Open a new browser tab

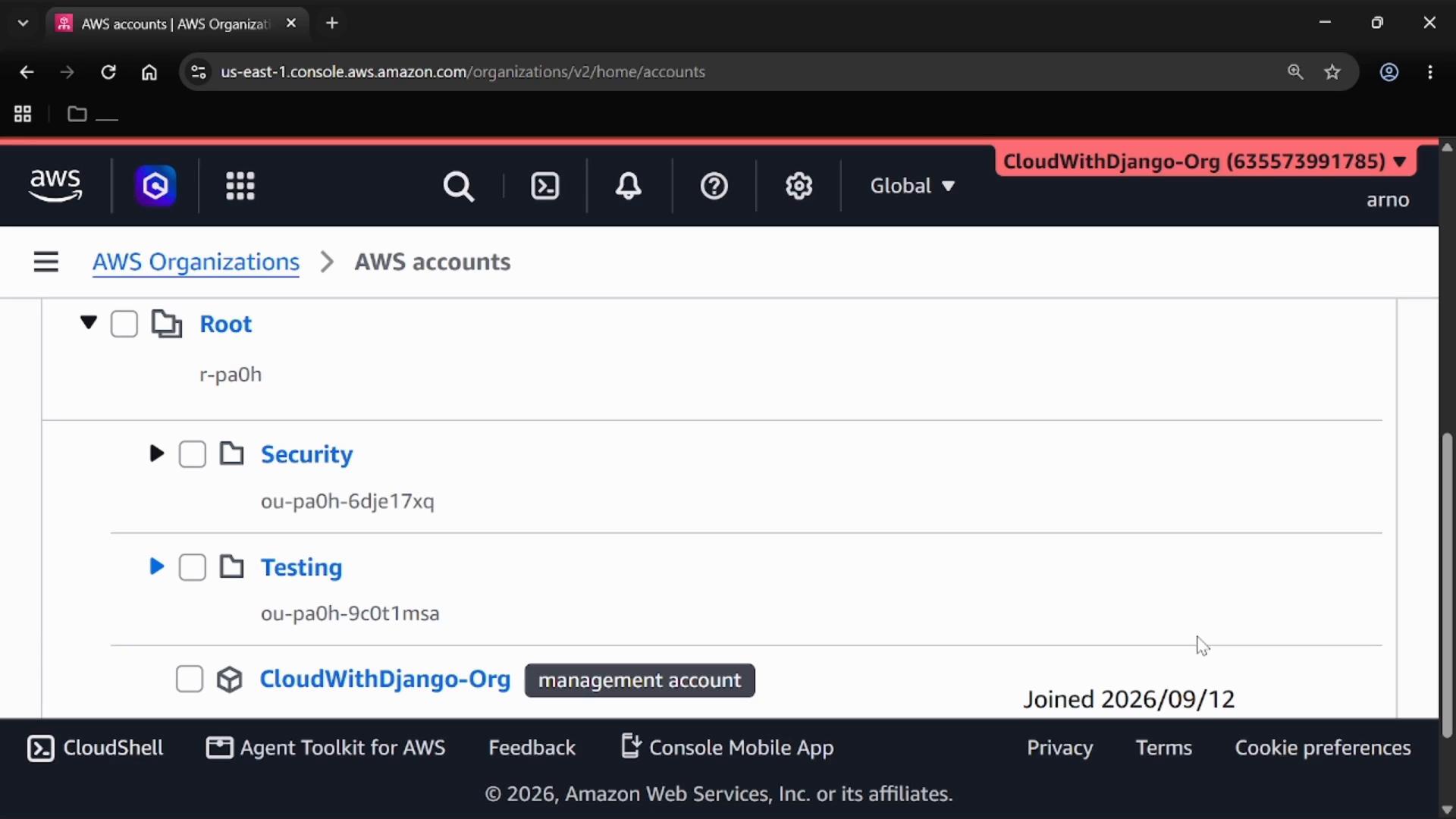pyautogui.click(x=332, y=23)
